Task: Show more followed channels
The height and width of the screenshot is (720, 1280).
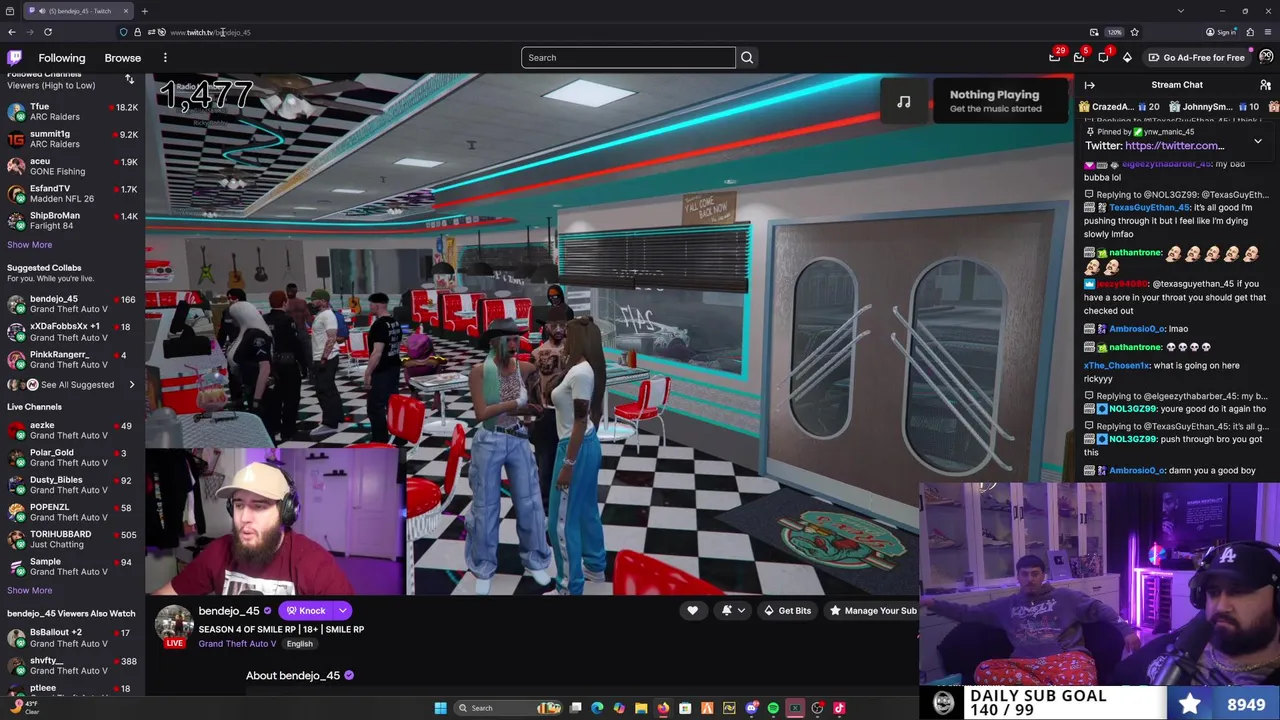Action: coord(30,244)
